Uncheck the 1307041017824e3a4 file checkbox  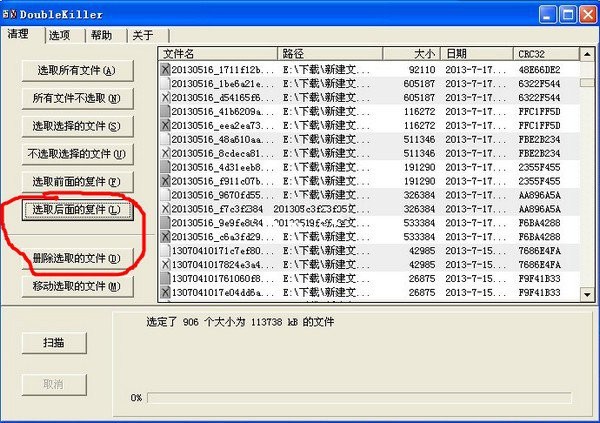[x=165, y=265]
